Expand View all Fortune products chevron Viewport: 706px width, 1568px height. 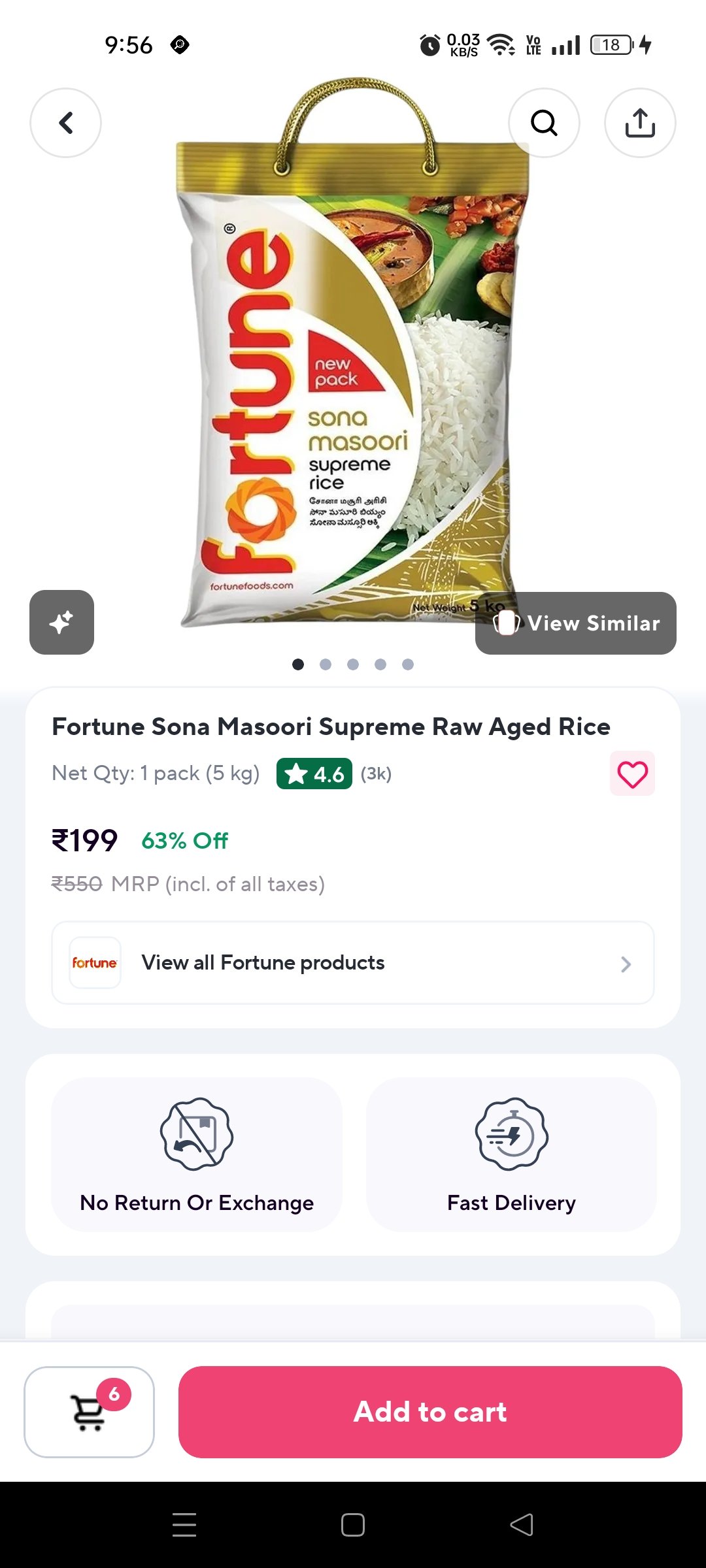[626, 964]
